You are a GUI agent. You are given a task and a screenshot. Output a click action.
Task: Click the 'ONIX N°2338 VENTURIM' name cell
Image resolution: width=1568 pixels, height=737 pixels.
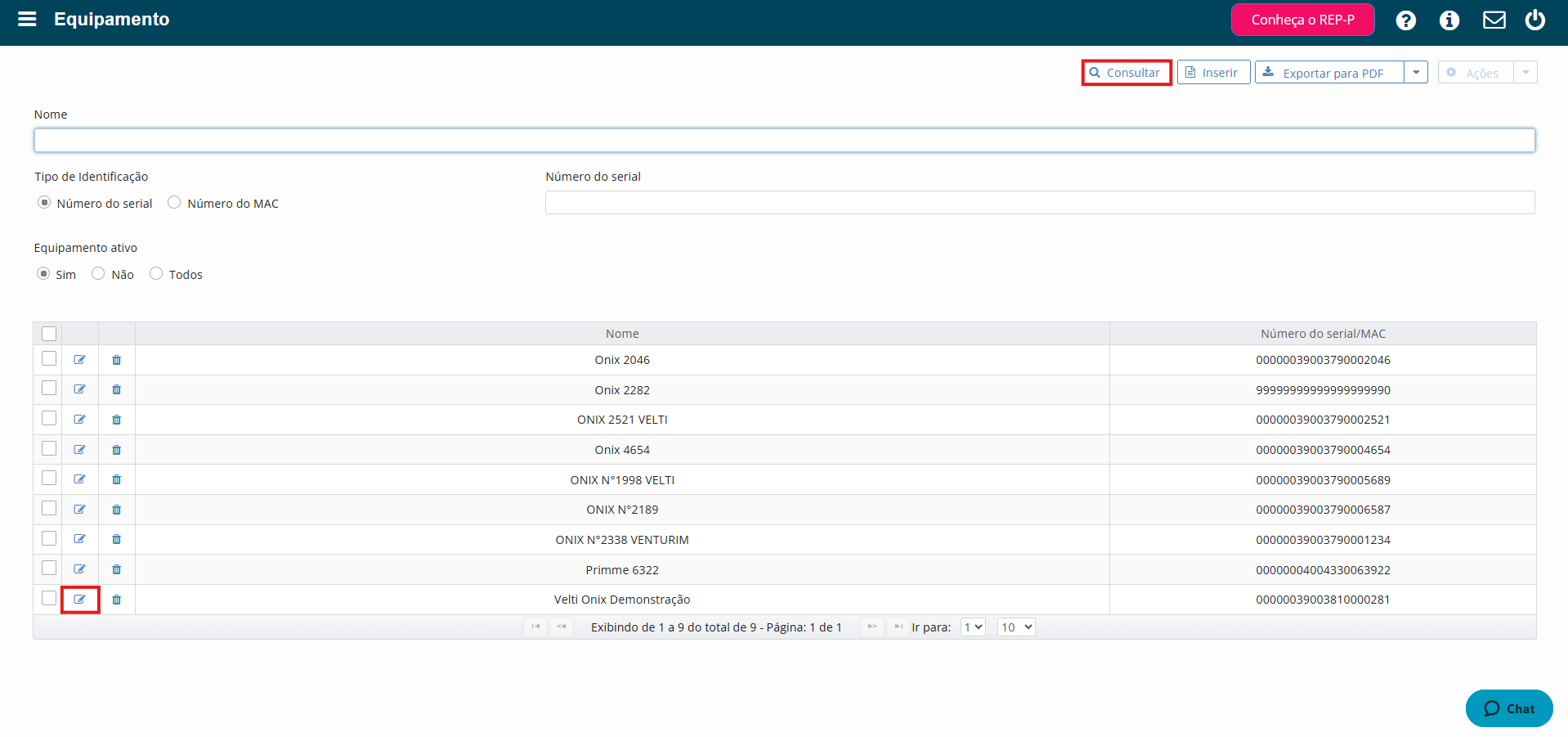coord(622,540)
